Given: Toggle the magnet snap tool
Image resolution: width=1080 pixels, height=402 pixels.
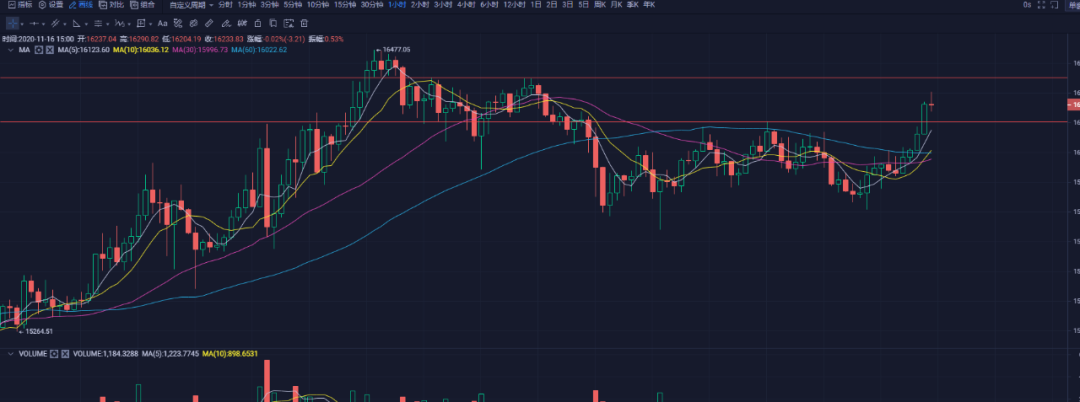Looking at the screenshot, I should click(x=242, y=23).
